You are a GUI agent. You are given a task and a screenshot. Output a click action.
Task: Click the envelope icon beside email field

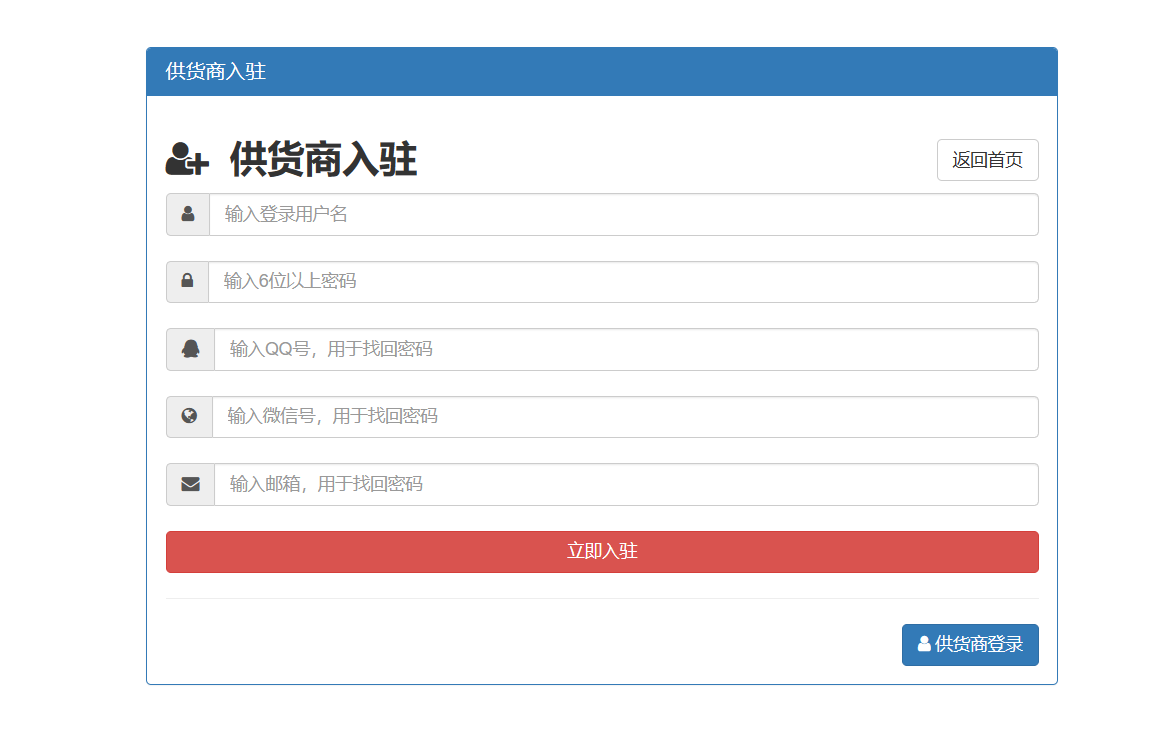[x=191, y=484]
